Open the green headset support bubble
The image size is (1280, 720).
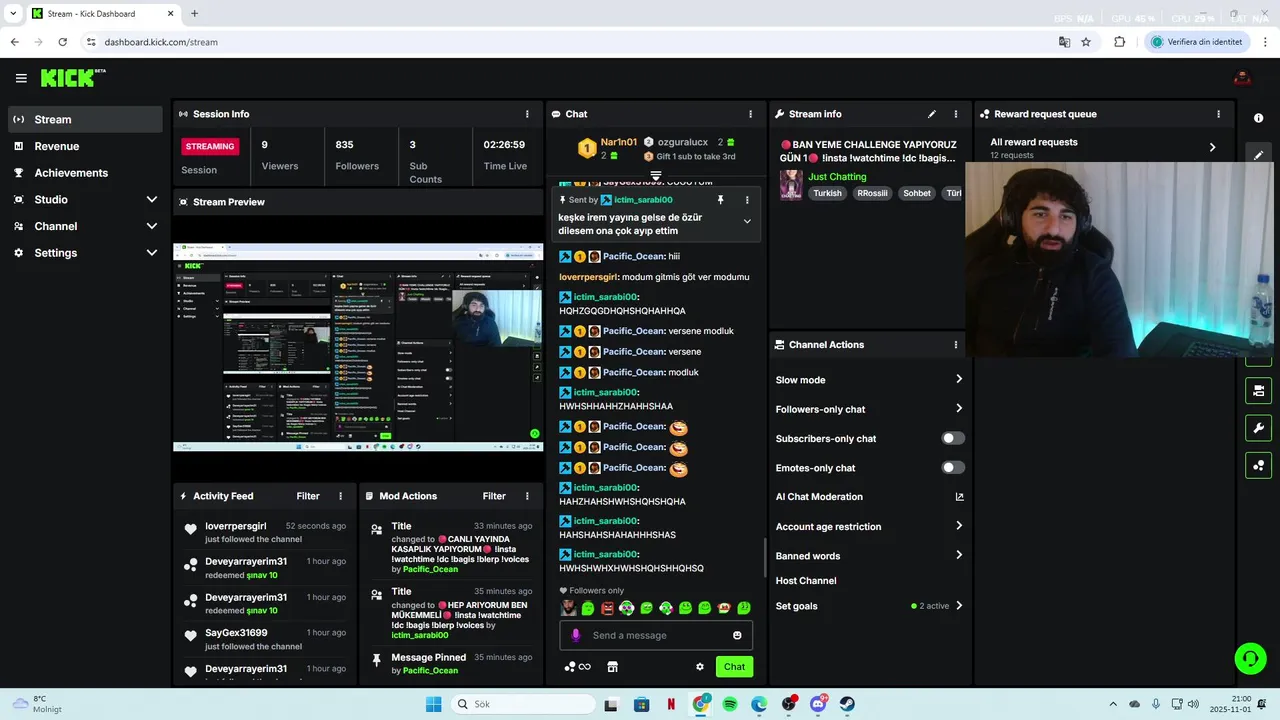(1250, 658)
